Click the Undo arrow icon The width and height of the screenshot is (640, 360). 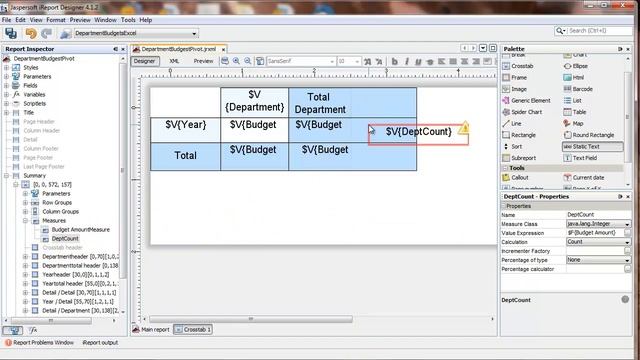(31, 33)
